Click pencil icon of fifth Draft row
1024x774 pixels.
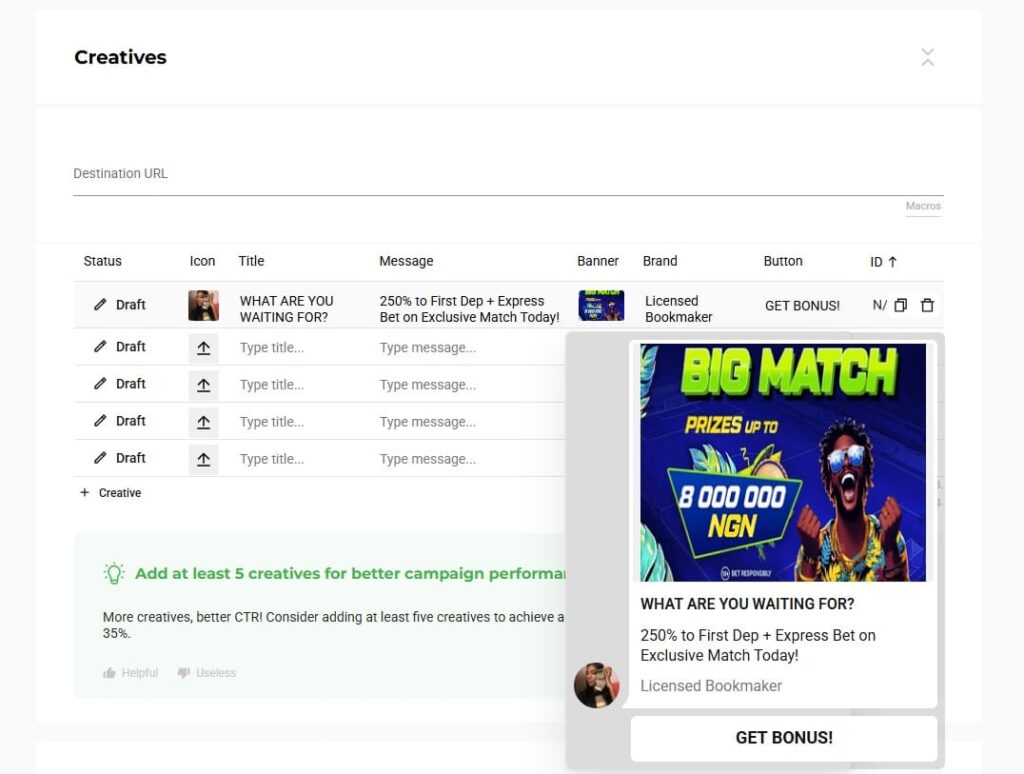pos(100,458)
